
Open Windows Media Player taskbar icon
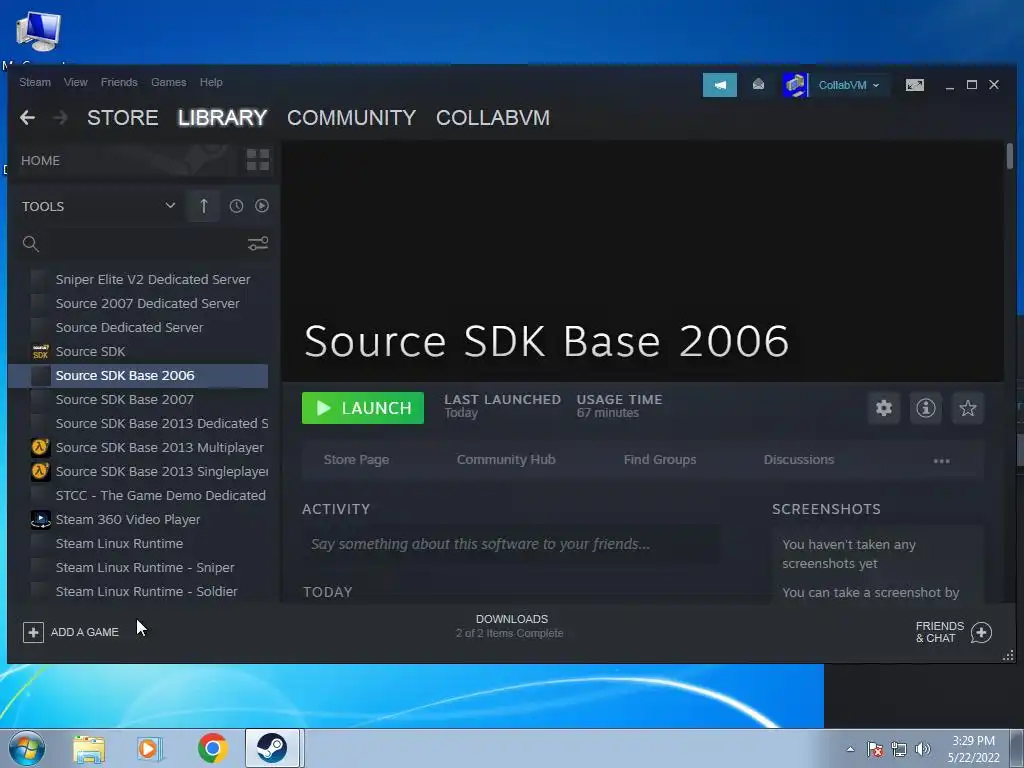150,749
